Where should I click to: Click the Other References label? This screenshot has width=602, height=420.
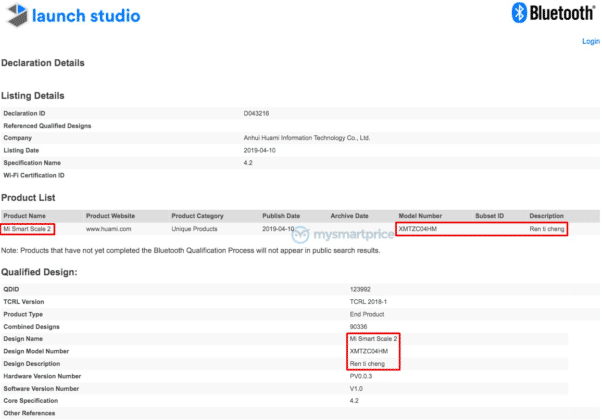point(29,413)
